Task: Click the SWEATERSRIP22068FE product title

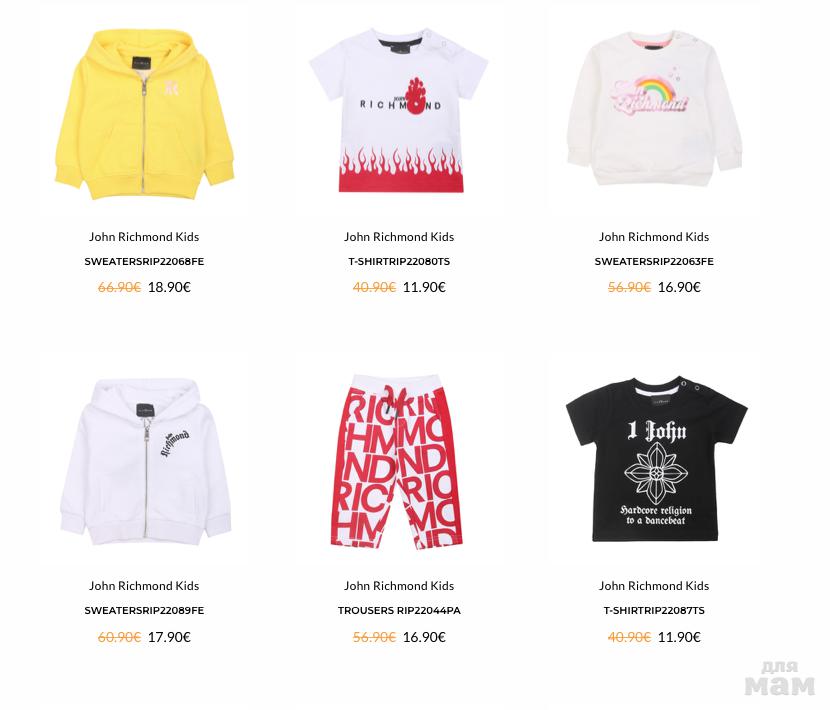Action: [x=144, y=262]
